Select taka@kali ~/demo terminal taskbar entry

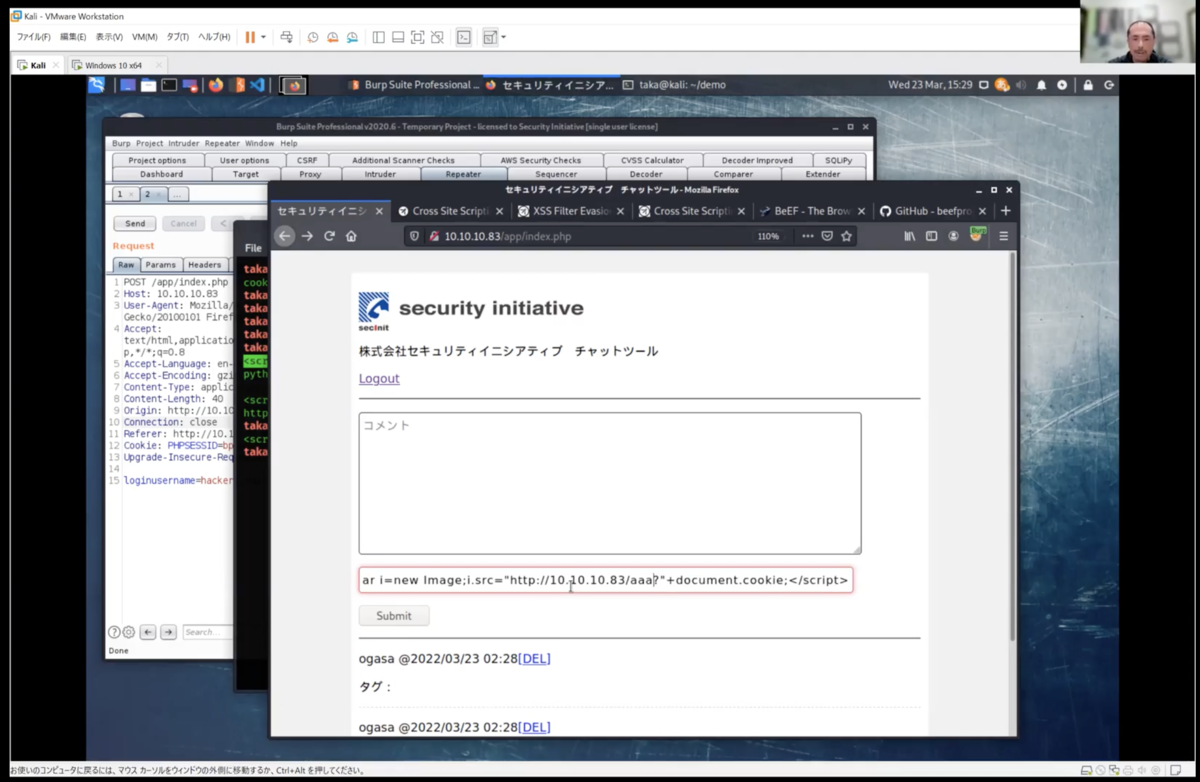[x=674, y=85]
